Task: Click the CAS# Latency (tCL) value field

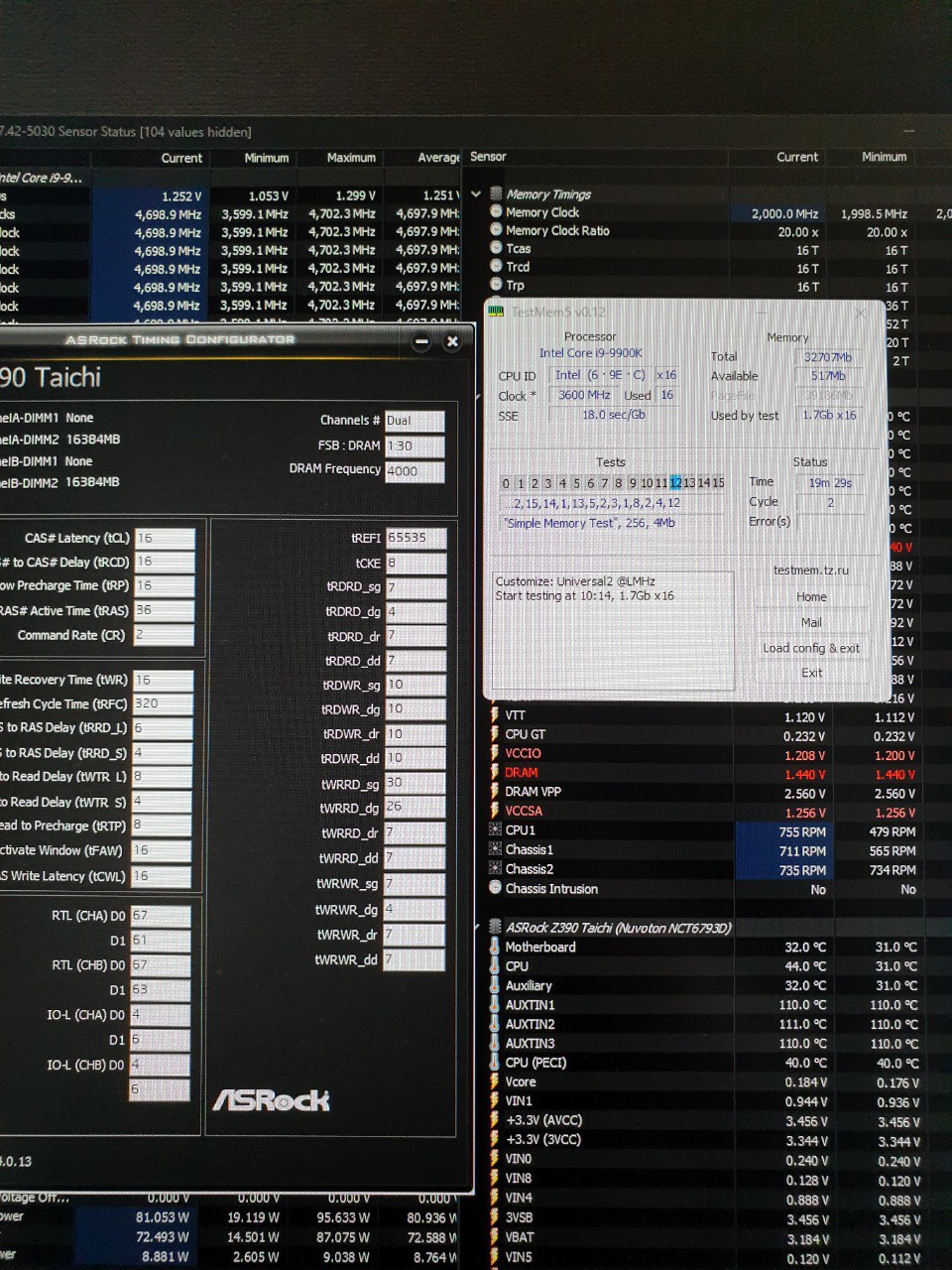Action: click(x=164, y=538)
